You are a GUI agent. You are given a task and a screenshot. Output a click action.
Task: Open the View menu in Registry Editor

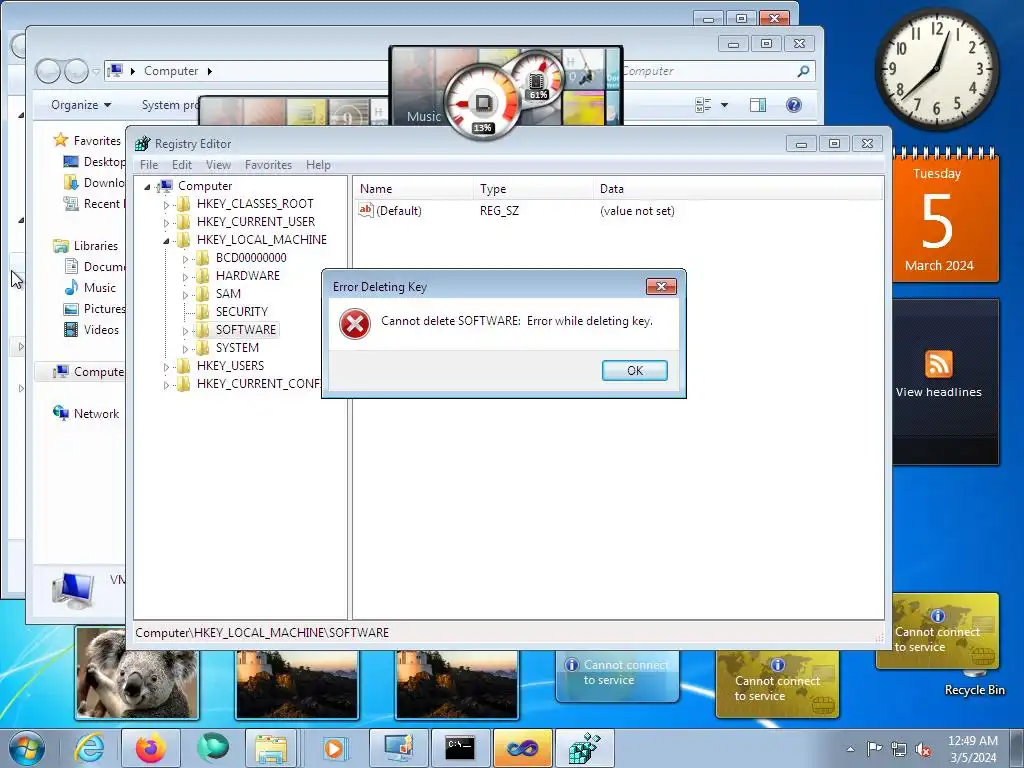tap(218, 165)
